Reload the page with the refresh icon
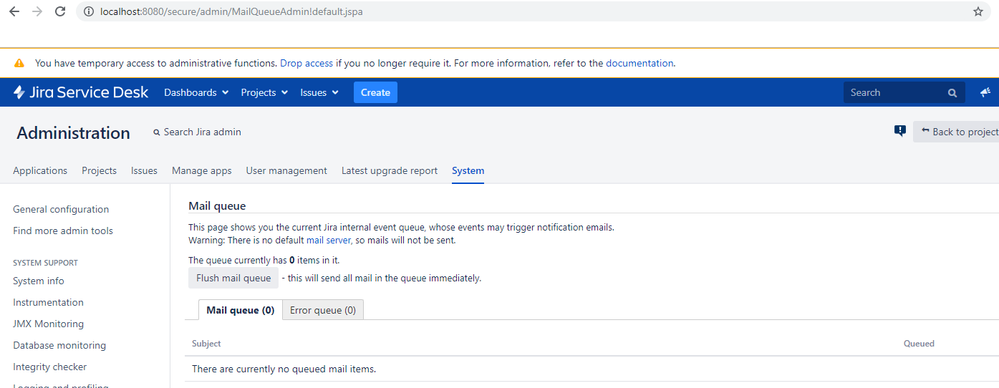 [x=60, y=11]
